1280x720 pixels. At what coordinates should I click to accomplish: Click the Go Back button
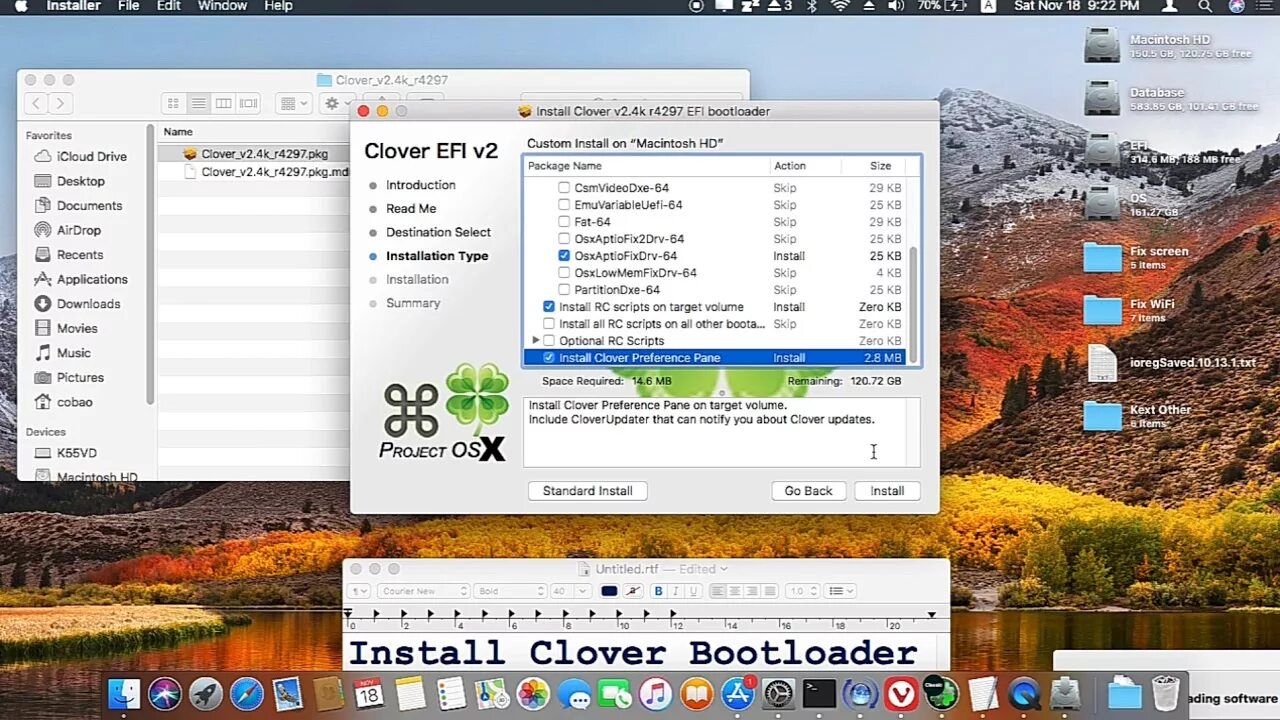click(x=808, y=491)
